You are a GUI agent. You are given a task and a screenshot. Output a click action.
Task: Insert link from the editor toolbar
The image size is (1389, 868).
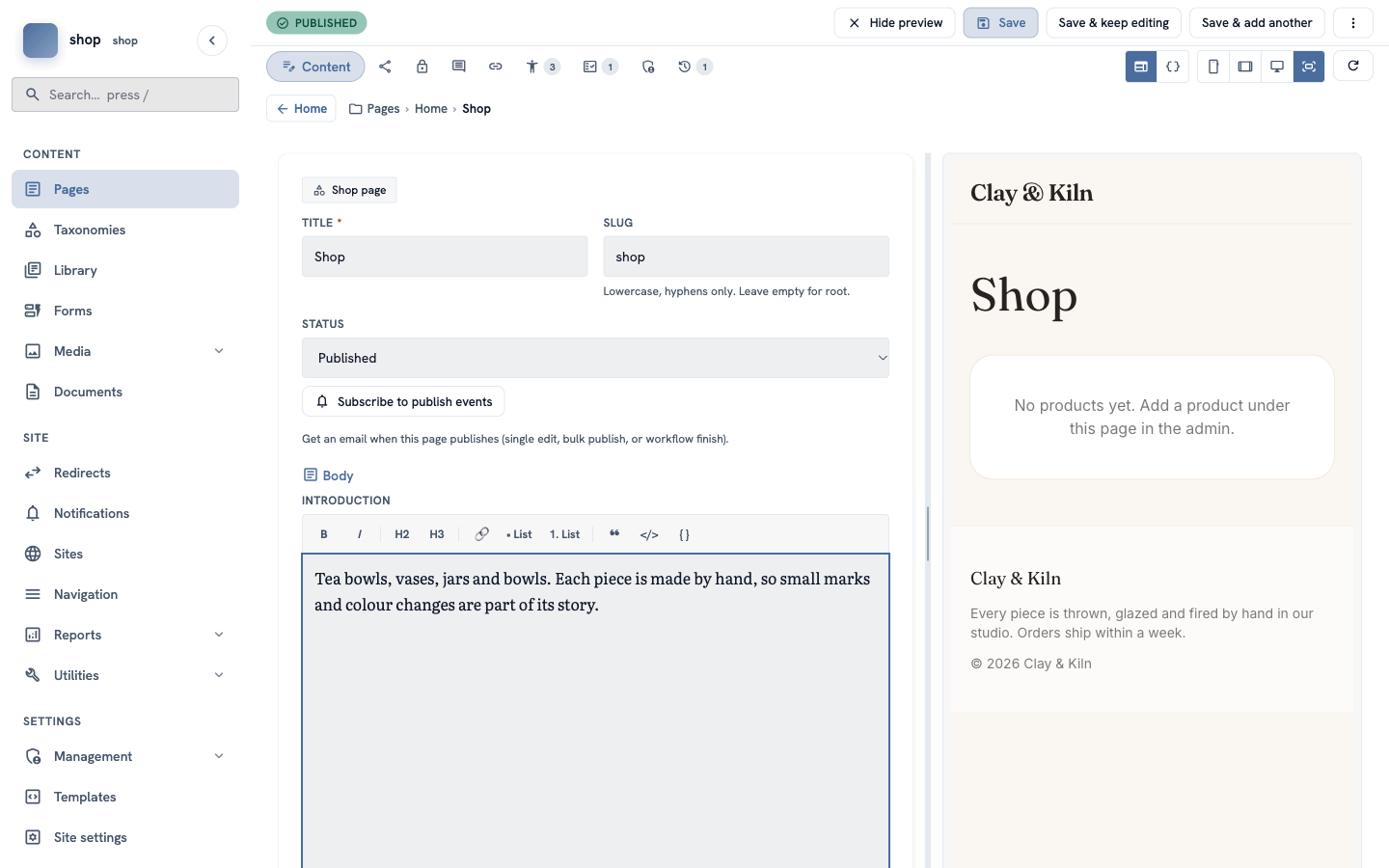click(x=481, y=534)
